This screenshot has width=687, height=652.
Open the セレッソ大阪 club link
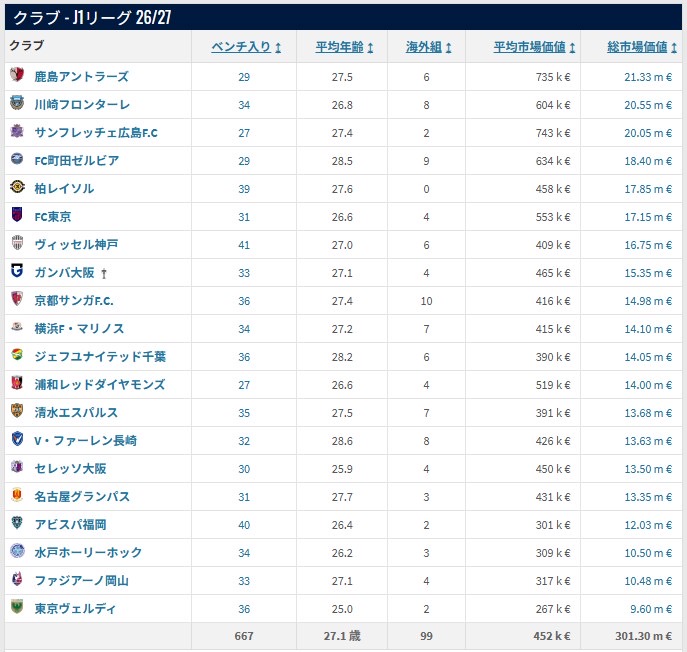[70, 469]
